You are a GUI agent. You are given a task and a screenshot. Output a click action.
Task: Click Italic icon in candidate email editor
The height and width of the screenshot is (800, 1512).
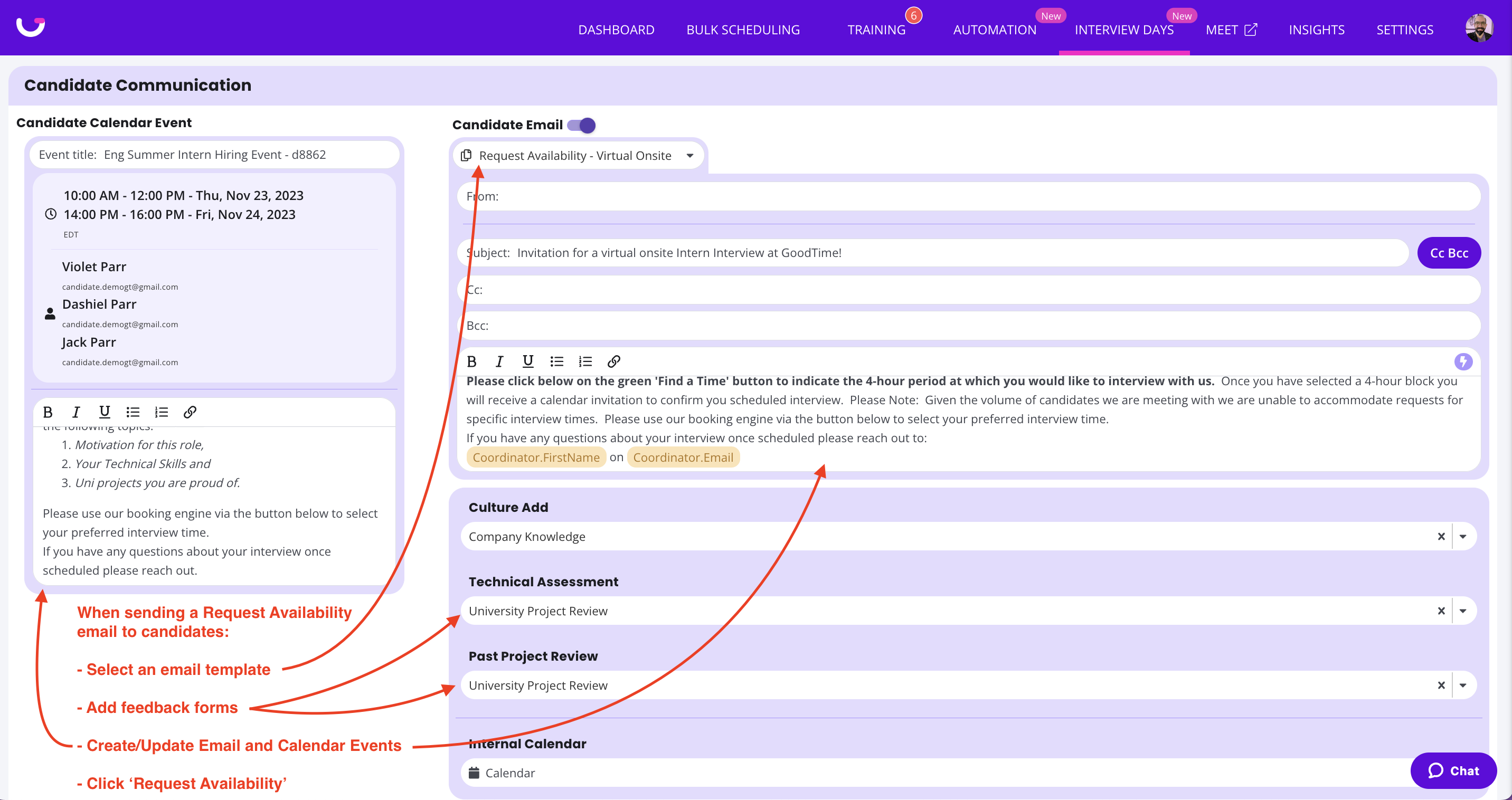(499, 361)
